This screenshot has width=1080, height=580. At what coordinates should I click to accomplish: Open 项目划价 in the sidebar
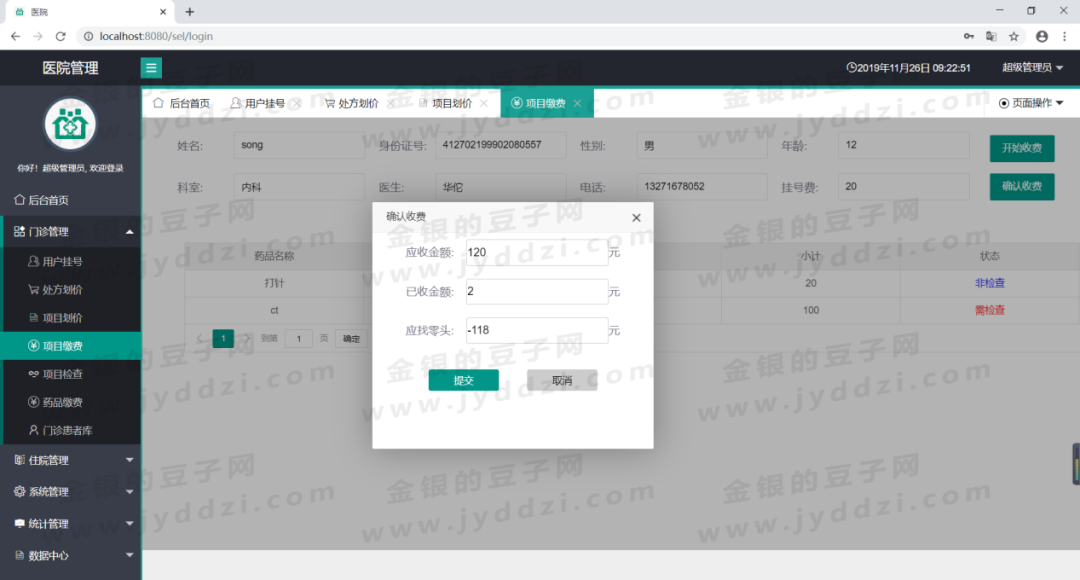pos(72,318)
